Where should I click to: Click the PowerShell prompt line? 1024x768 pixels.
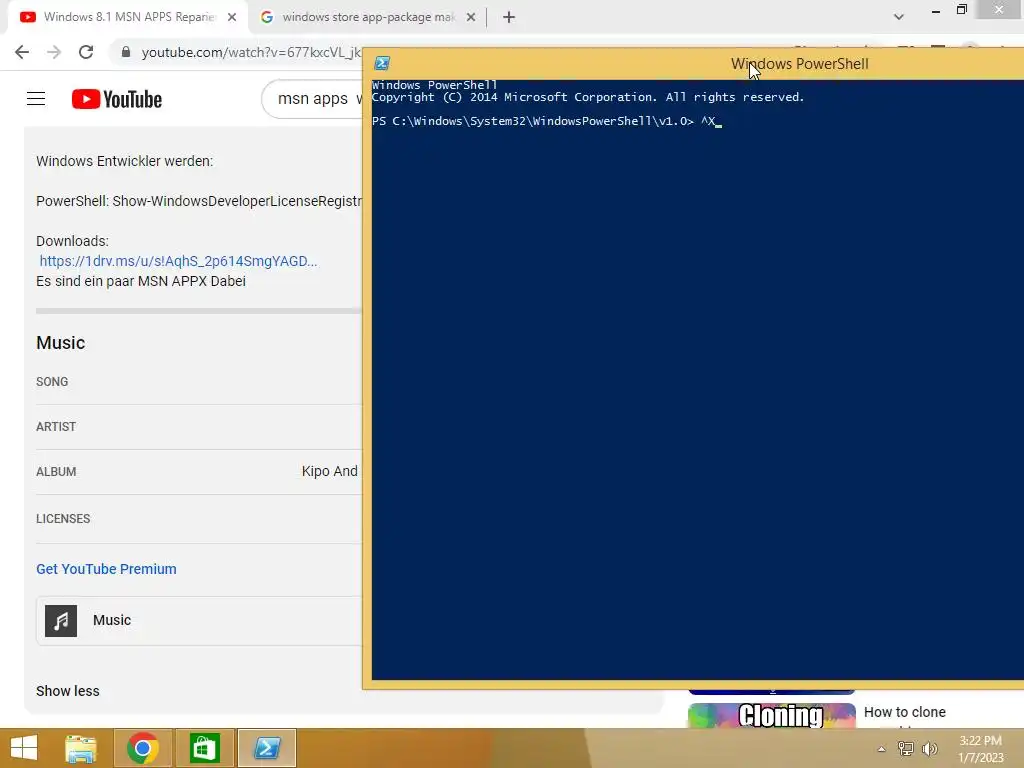click(x=547, y=121)
